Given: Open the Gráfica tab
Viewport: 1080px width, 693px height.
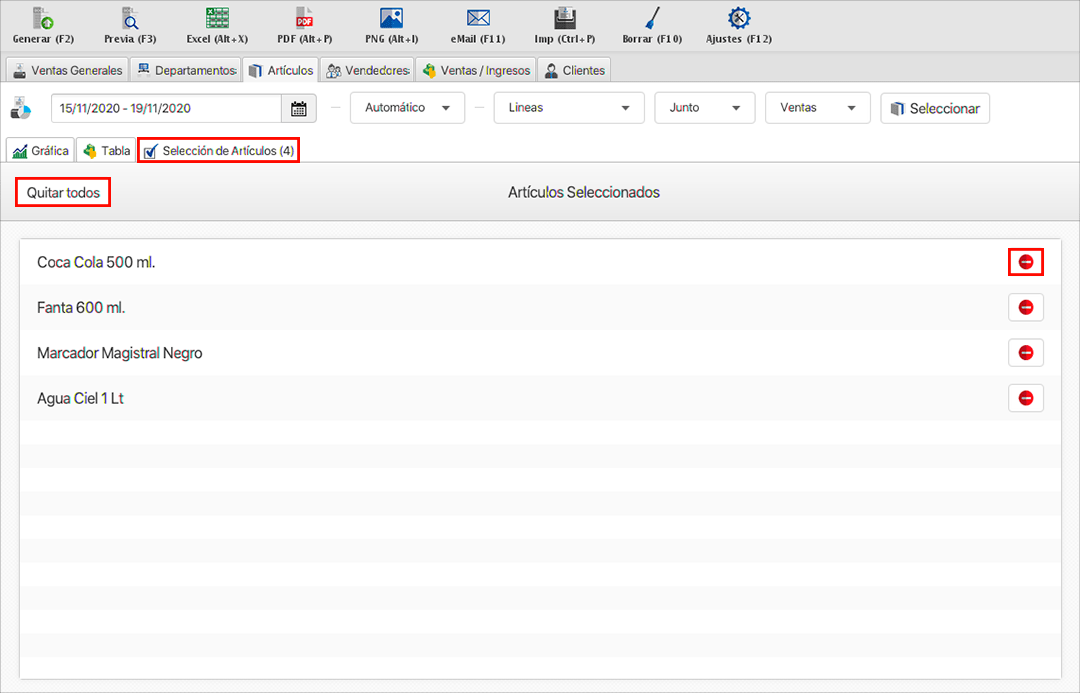Looking at the screenshot, I should point(41,151).
